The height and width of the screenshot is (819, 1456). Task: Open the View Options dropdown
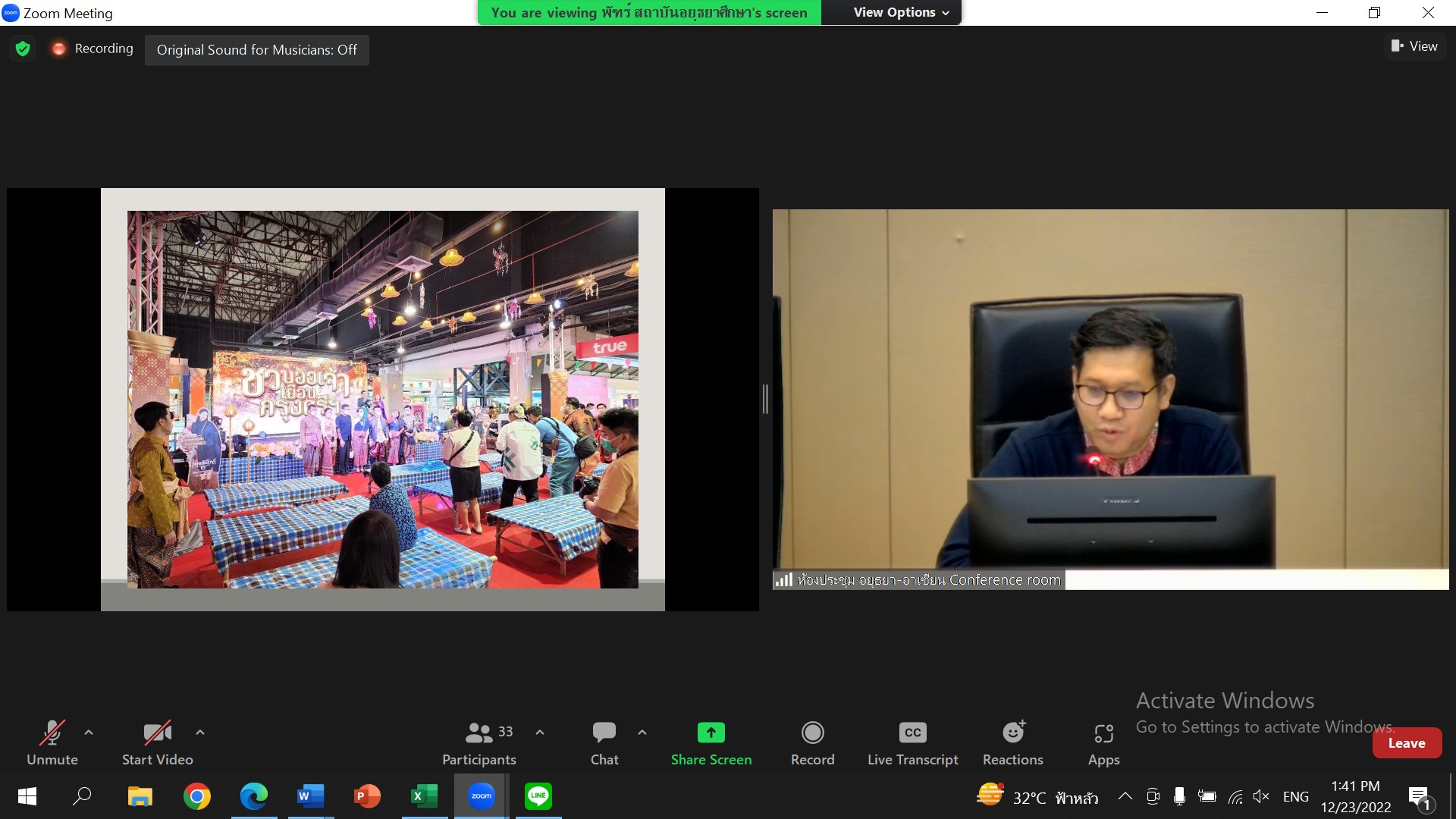901,12
